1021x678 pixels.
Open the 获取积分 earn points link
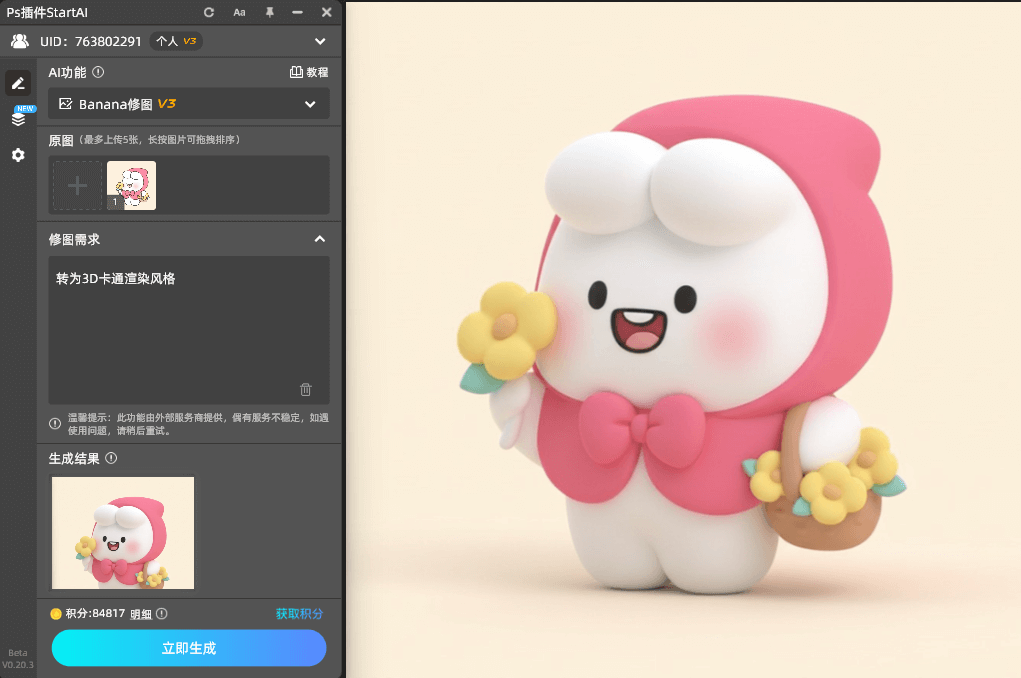click(298, 613)
